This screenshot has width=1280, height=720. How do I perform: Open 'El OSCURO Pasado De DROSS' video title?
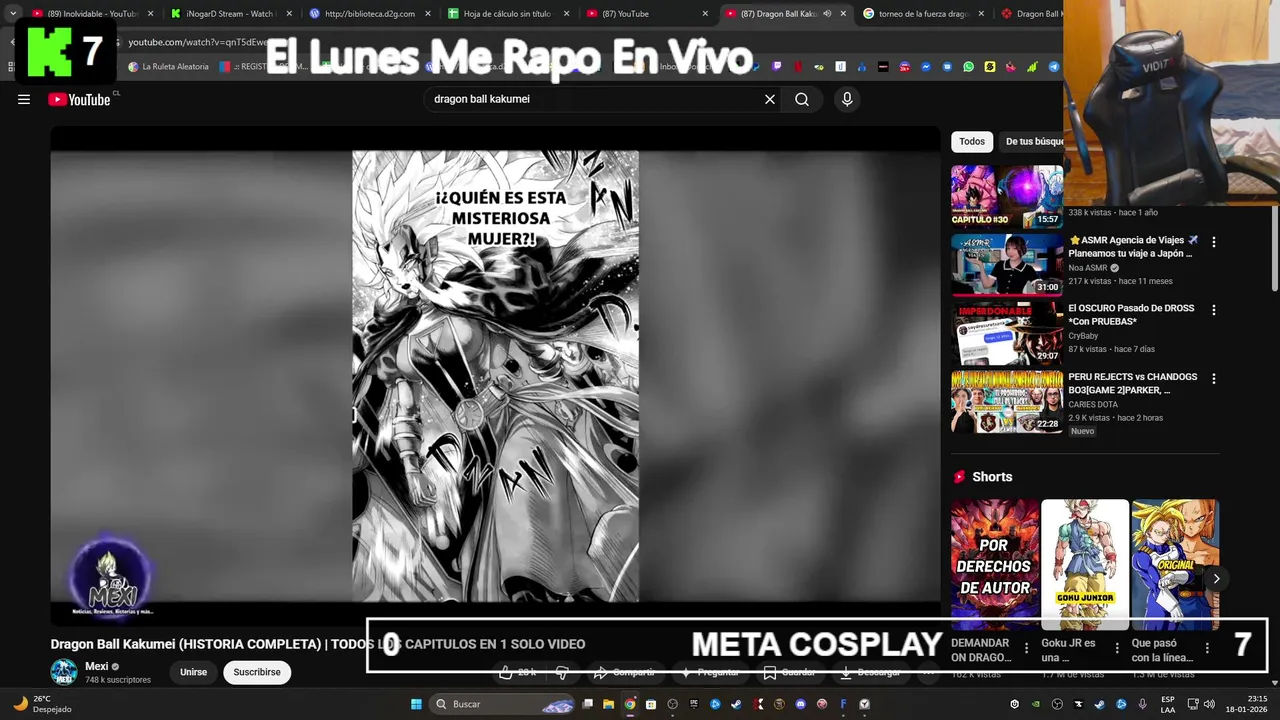(1131, 315)
